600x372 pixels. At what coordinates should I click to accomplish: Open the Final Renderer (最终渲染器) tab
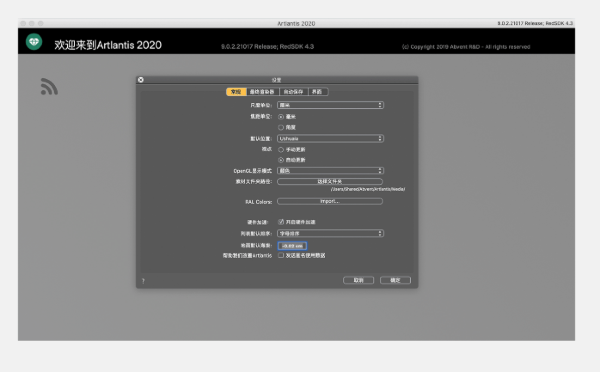click(x=262, y=92)
